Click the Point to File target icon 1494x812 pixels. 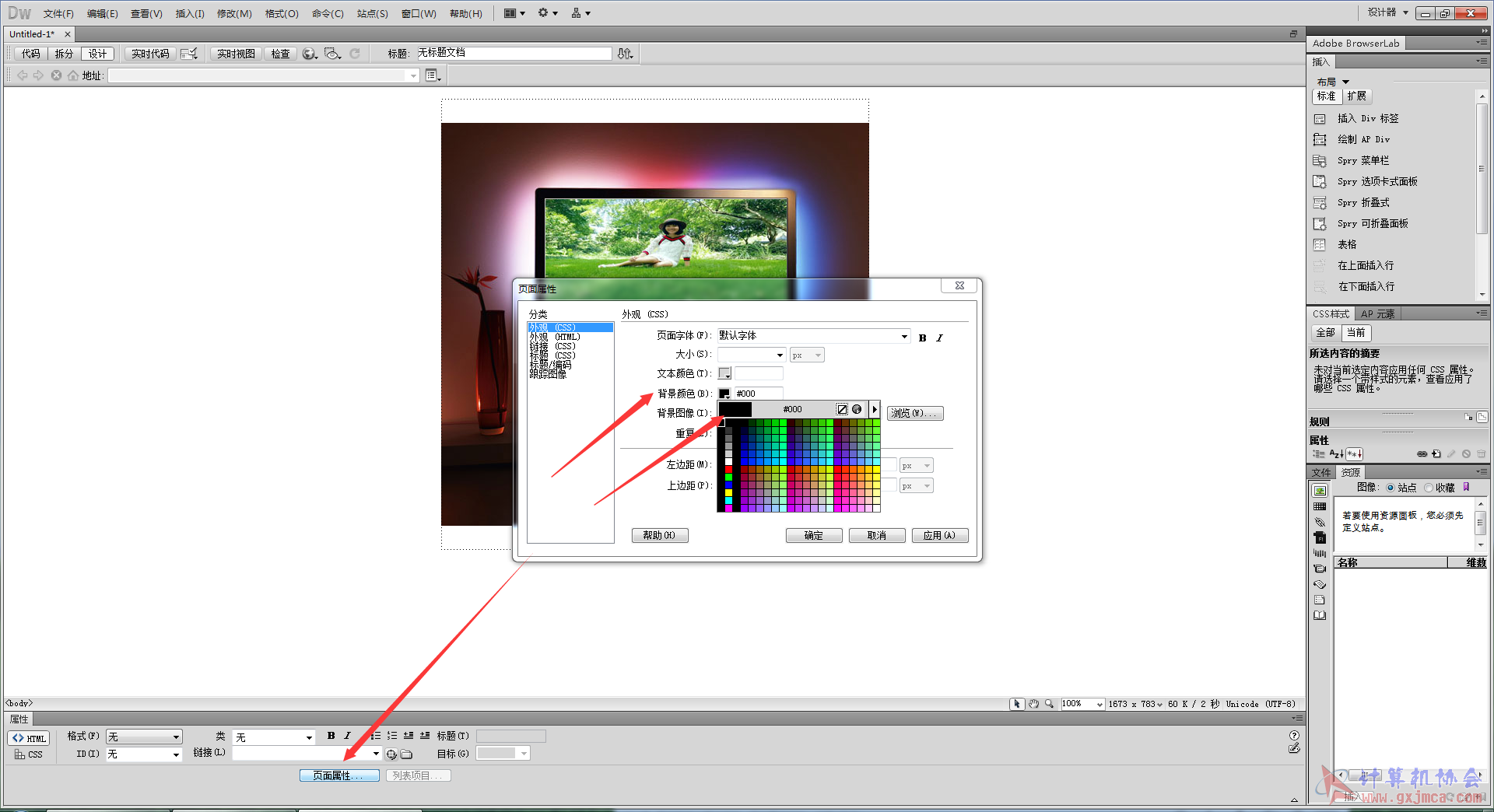pos(391,754)
